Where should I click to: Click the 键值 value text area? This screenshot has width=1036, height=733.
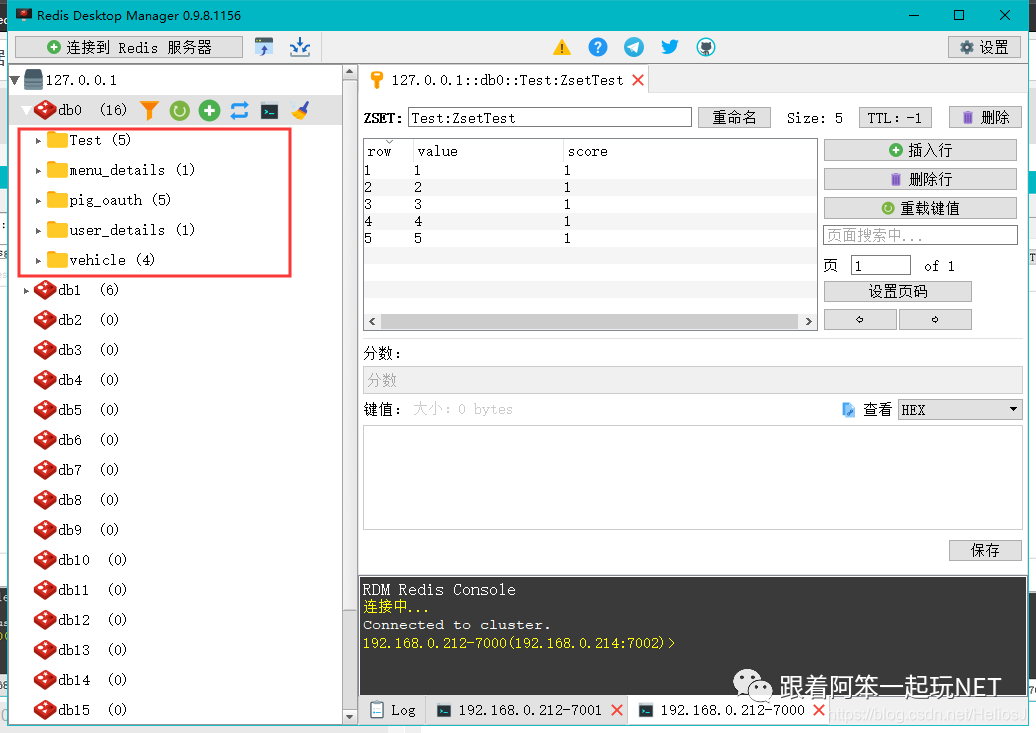[692, 477]
